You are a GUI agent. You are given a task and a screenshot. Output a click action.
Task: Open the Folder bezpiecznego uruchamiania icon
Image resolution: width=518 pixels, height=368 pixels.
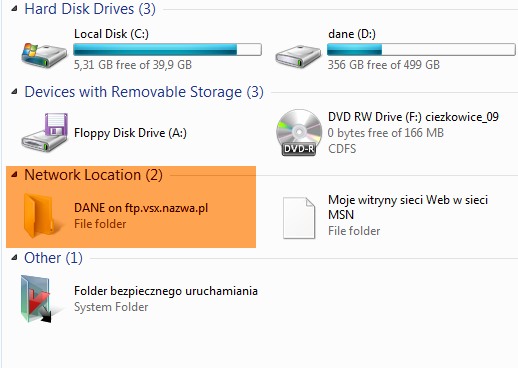36,299
